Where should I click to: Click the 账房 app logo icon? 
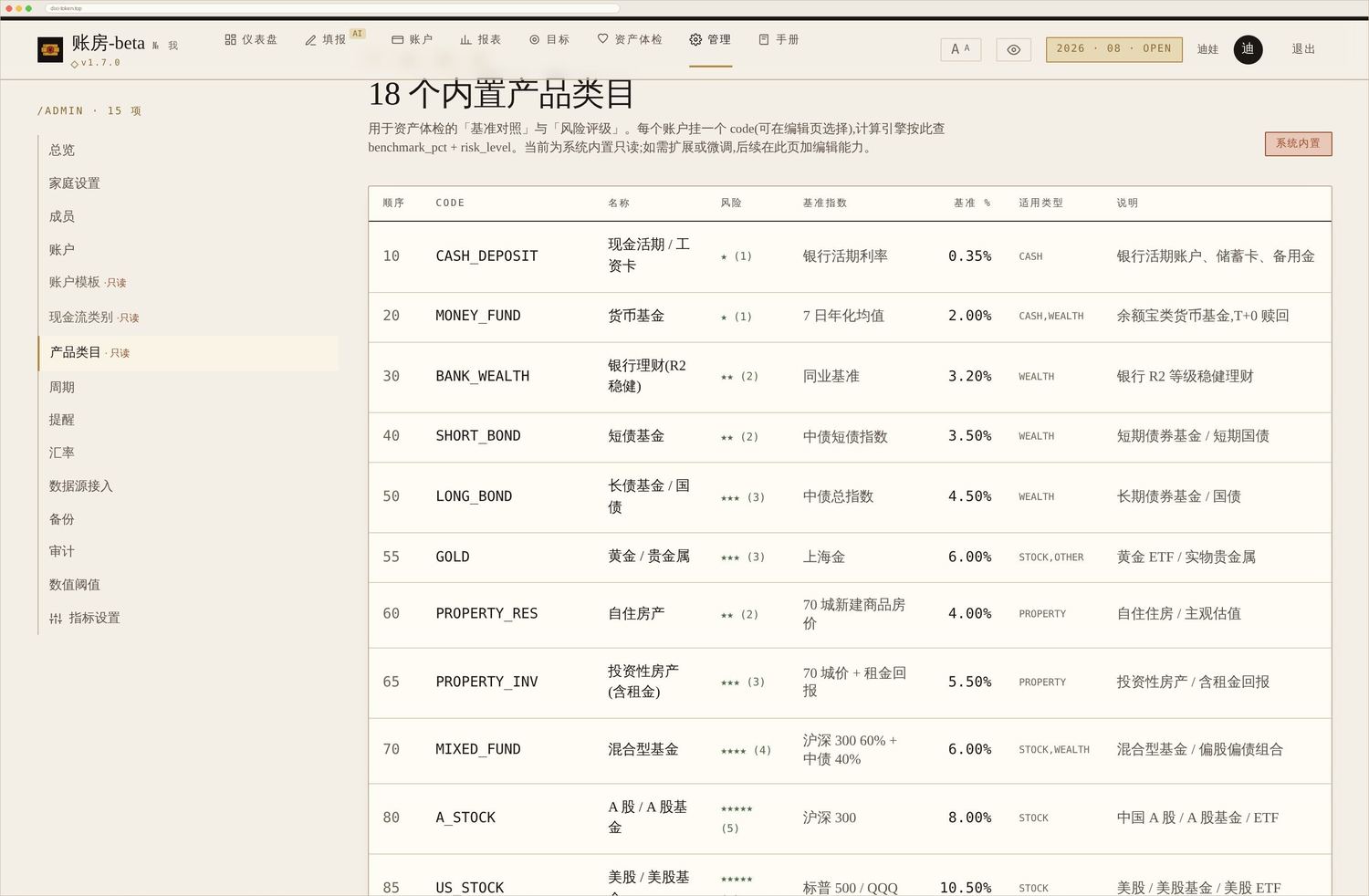tap(50, 49)
